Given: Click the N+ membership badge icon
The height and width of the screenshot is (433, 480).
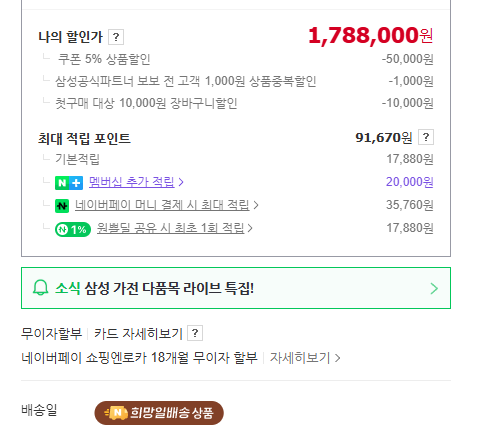Looking at the screenshot, I should click(69, 183).
